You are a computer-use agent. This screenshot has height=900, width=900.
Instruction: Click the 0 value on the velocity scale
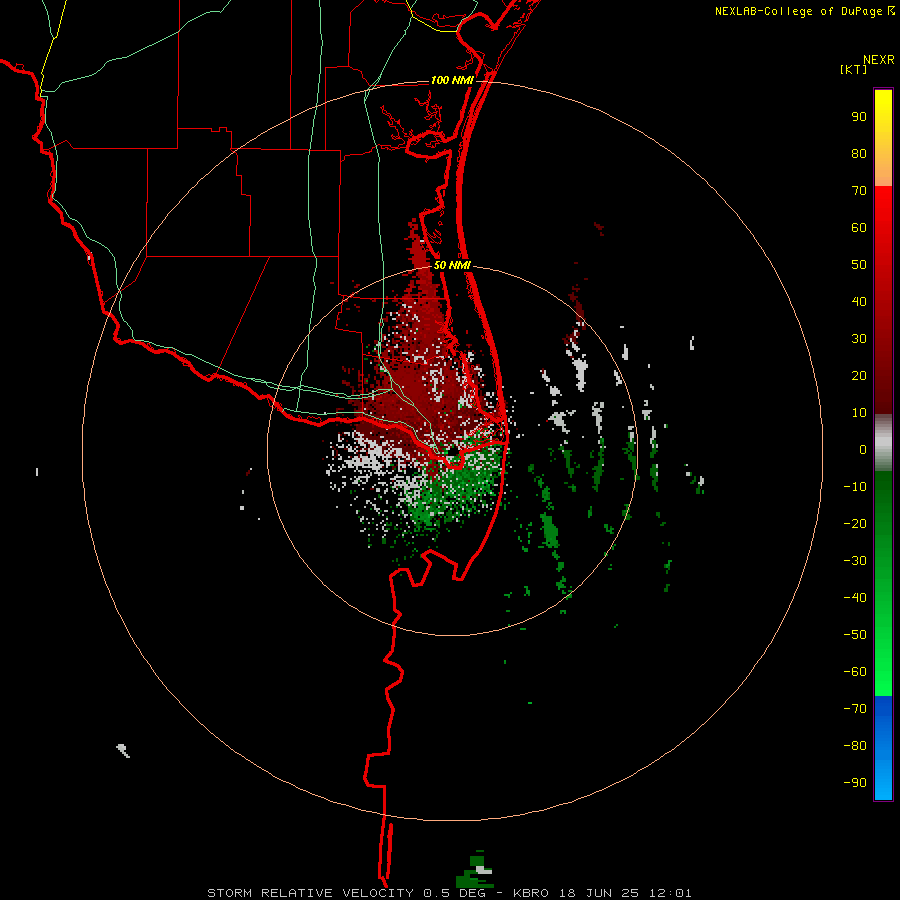click(x=863, y=450)
